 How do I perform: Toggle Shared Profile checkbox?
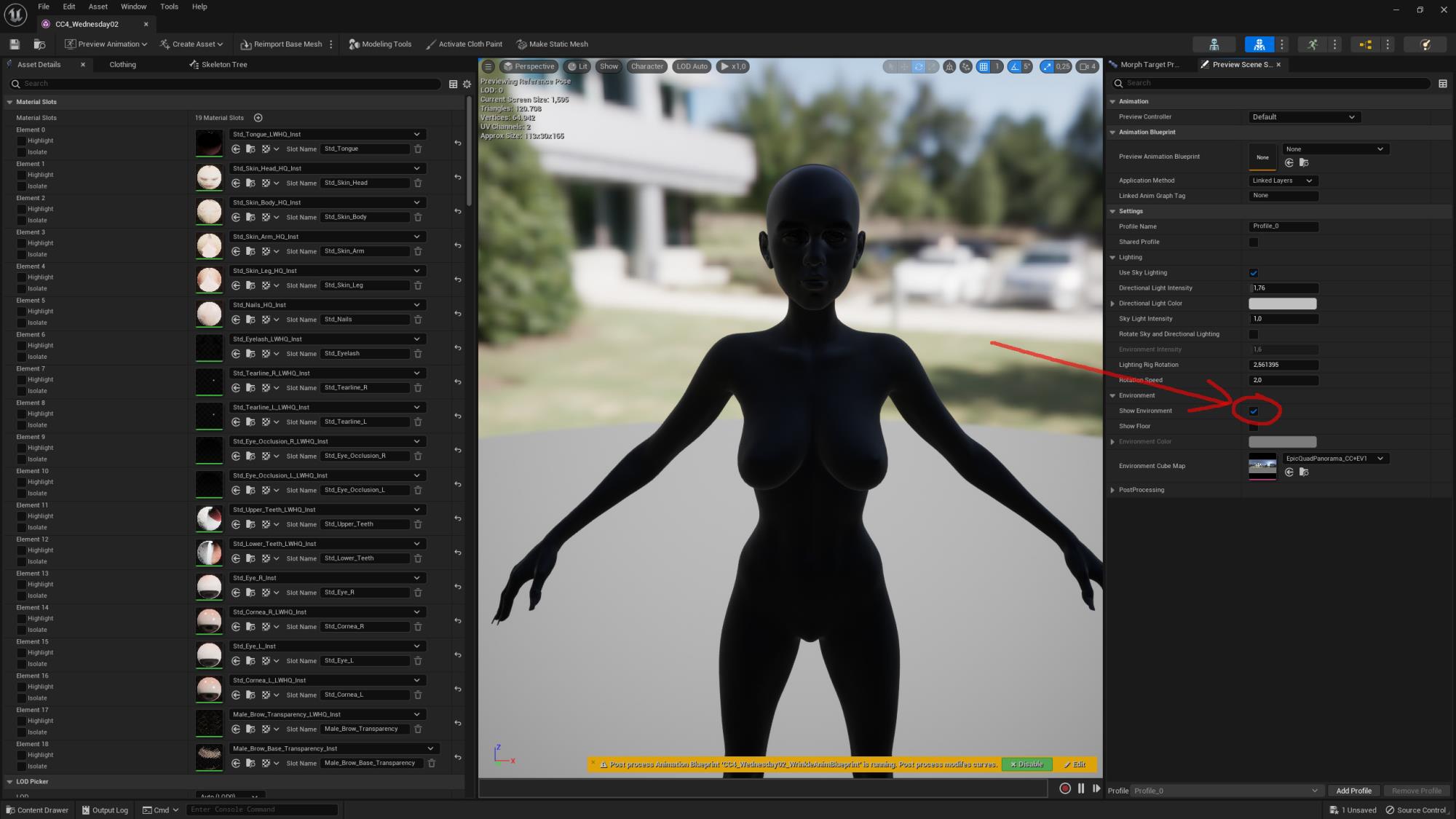click(x=1254, y=242)
